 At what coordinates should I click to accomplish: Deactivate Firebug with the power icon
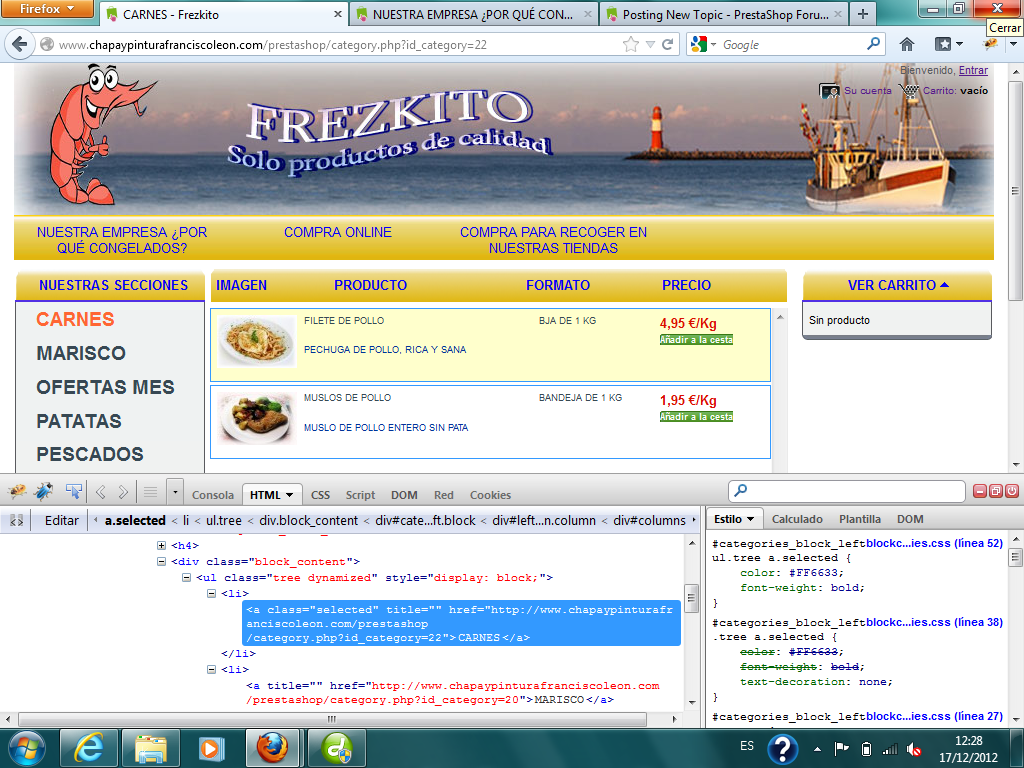[x=1011, y=491]
